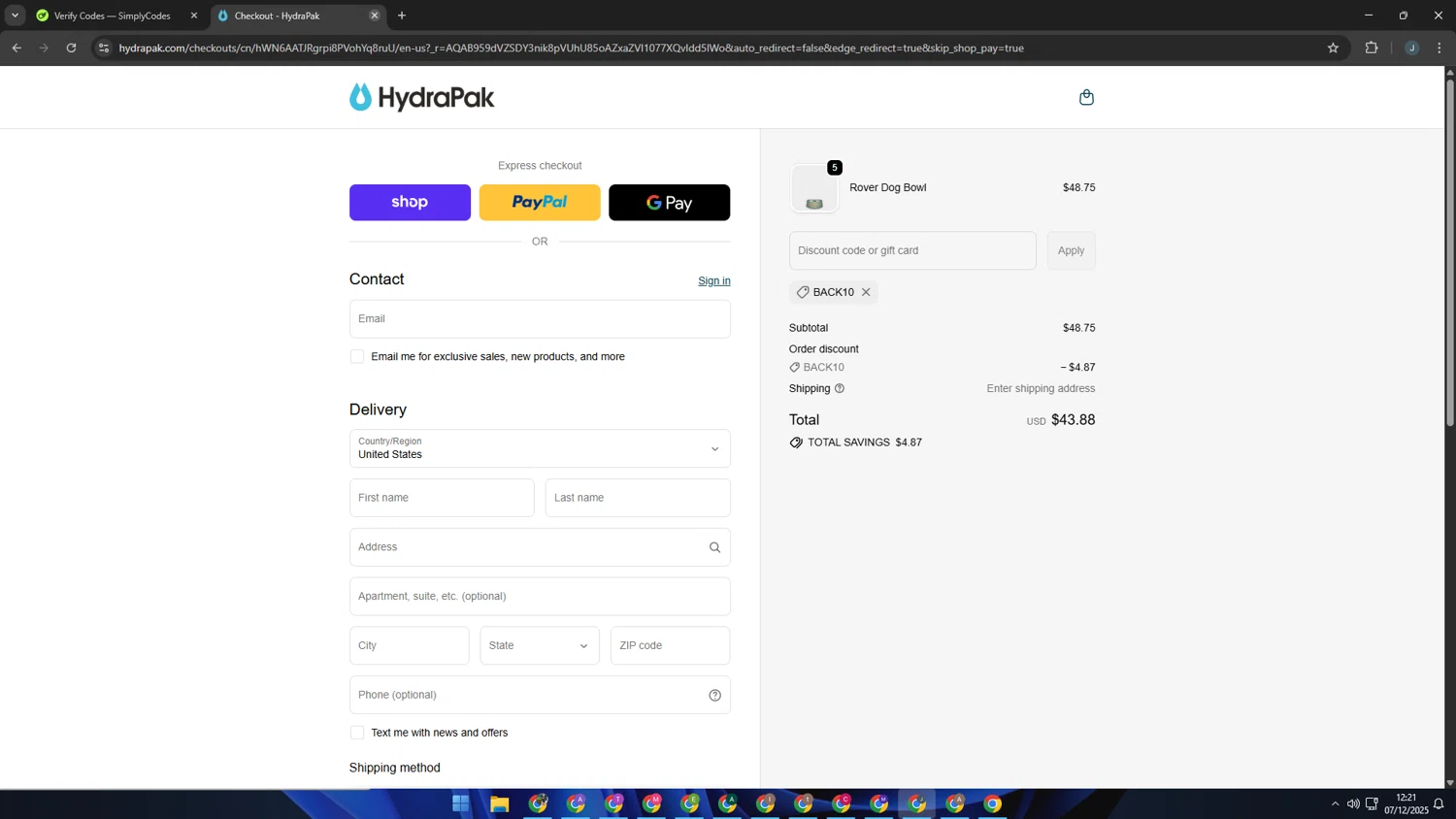Click the Discount code or gift card field
1456x819 pixels.
coord(912,250)
